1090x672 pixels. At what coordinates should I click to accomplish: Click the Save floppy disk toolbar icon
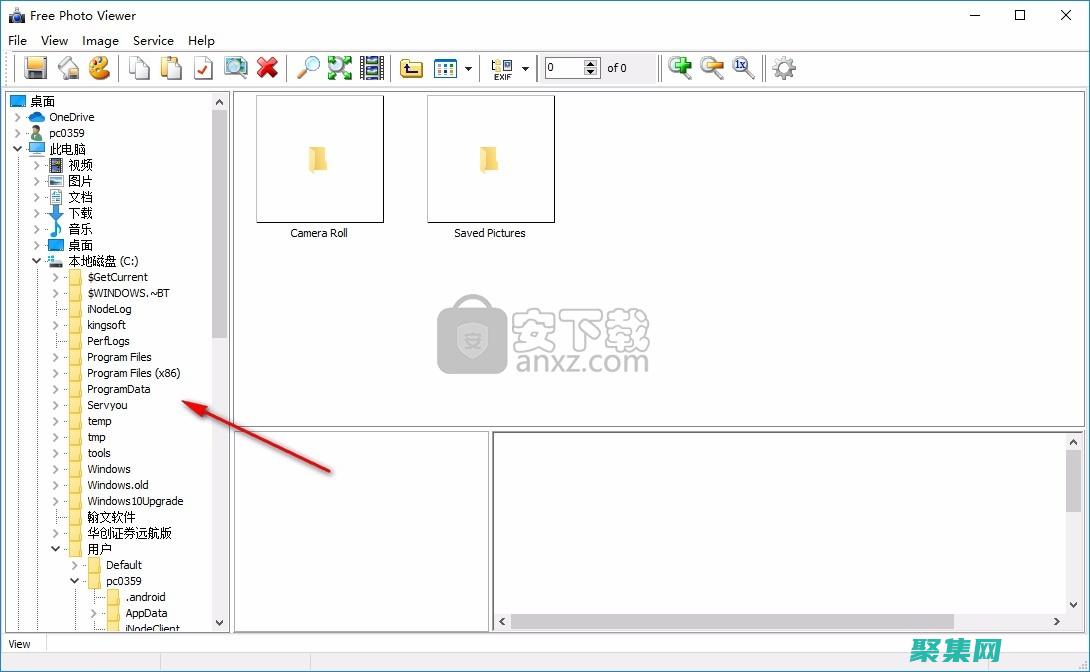(36, 68)
